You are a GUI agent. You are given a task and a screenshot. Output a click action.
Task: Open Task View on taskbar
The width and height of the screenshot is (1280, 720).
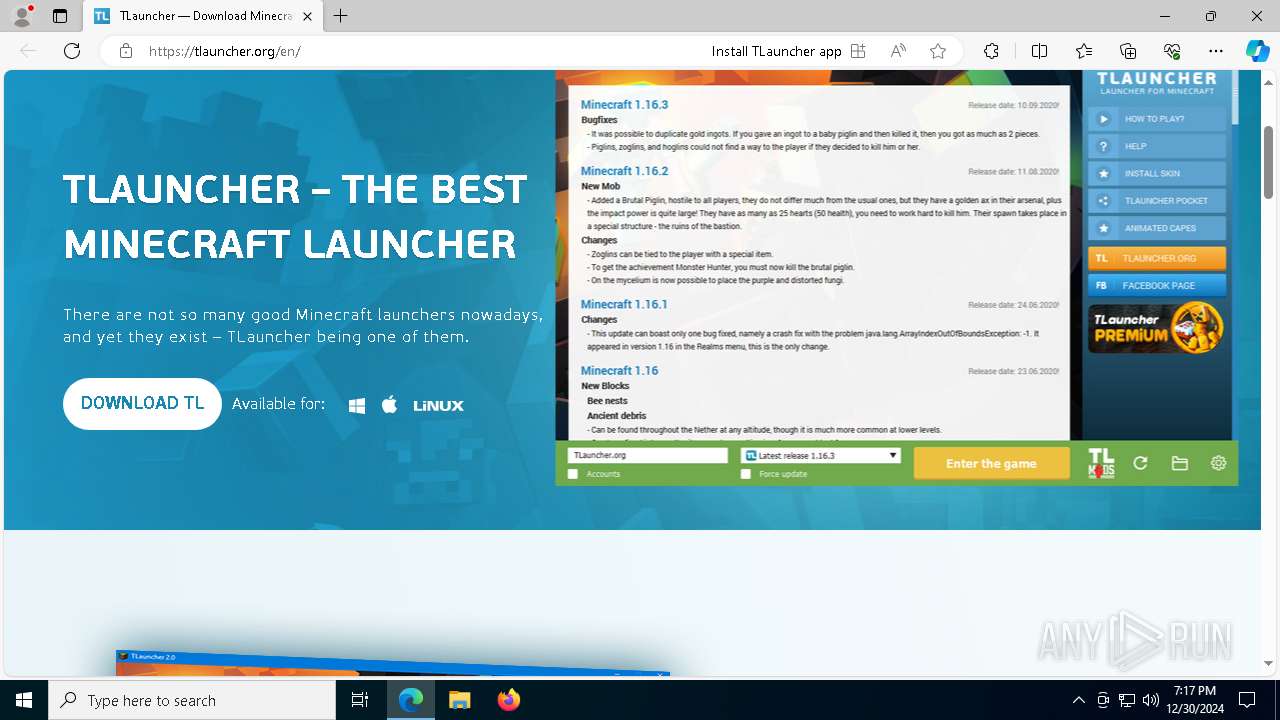tap(361, 700)
